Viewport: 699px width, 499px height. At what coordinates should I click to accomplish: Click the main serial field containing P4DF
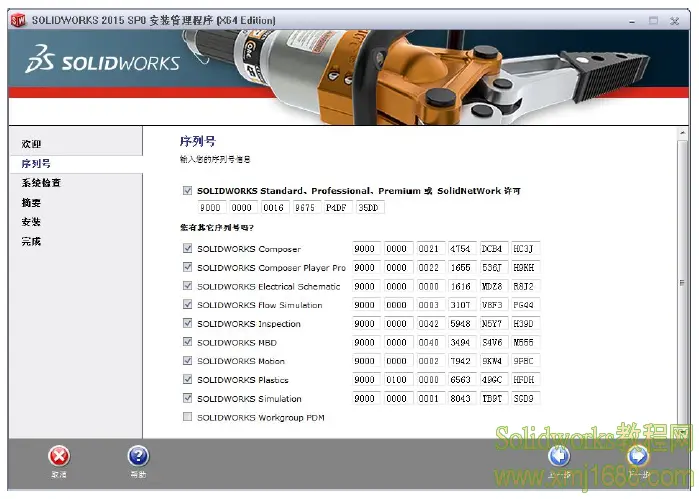(x=337, y=207)
